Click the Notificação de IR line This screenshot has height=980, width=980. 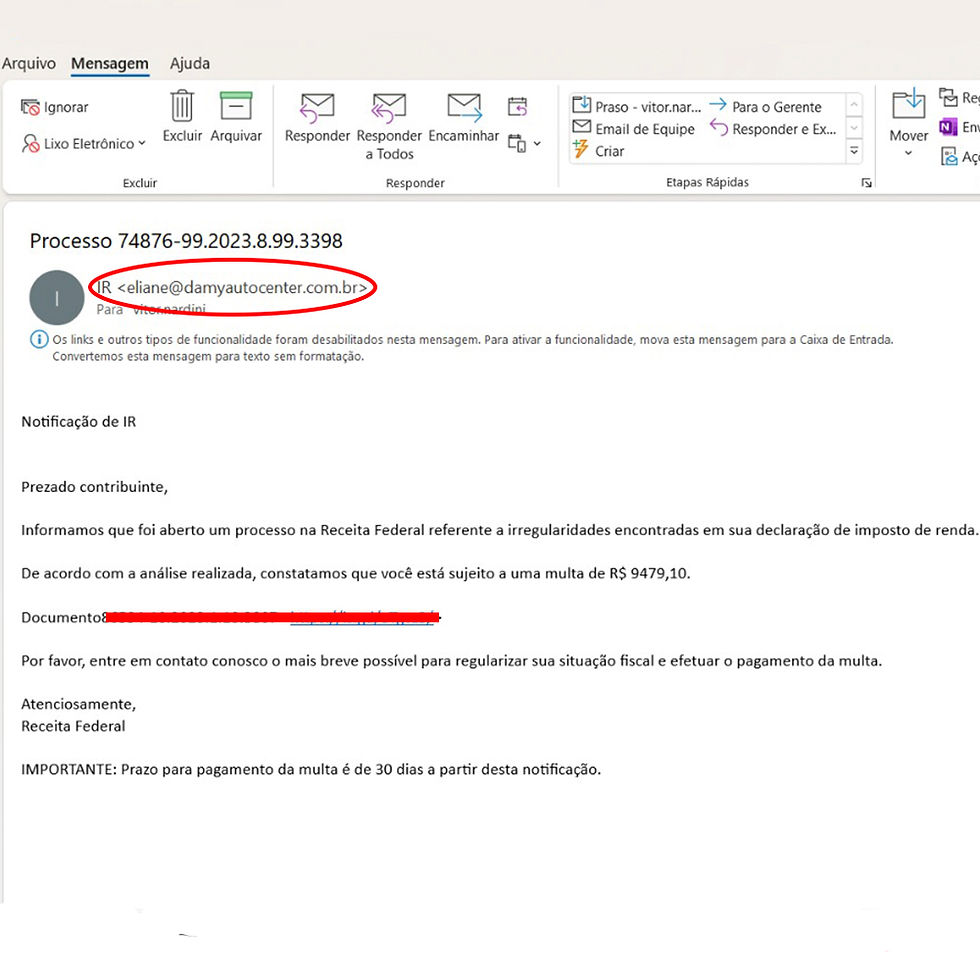click(x=79, y=422)
